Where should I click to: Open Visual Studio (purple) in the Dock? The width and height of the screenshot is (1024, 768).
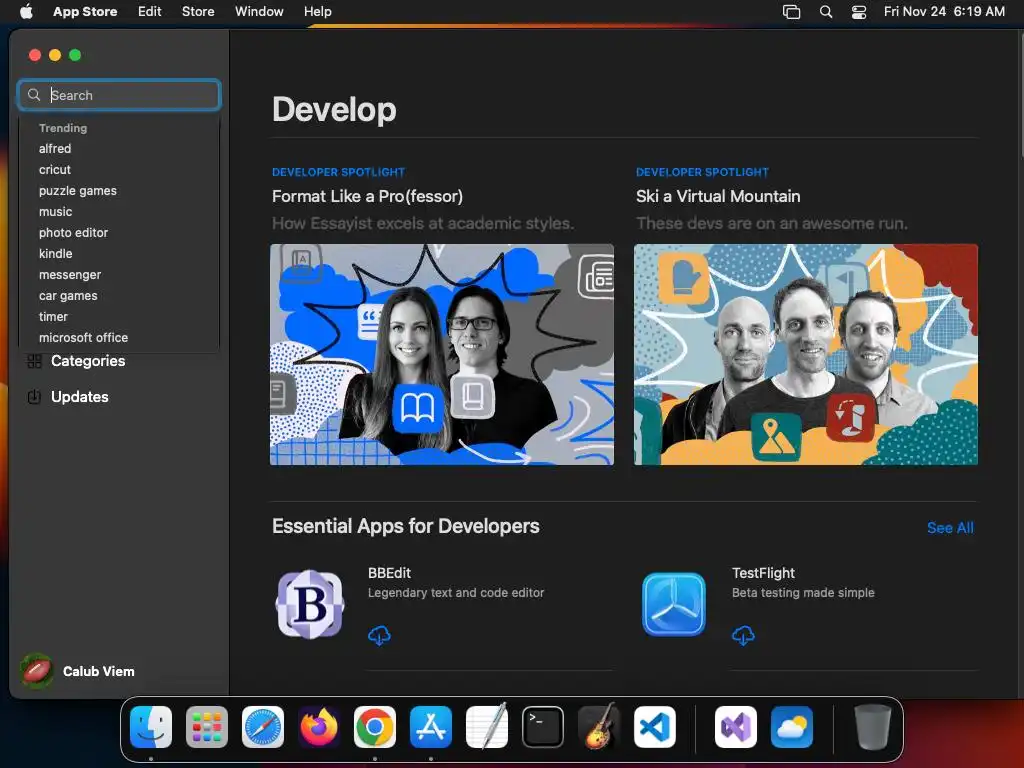pos(736,727)
